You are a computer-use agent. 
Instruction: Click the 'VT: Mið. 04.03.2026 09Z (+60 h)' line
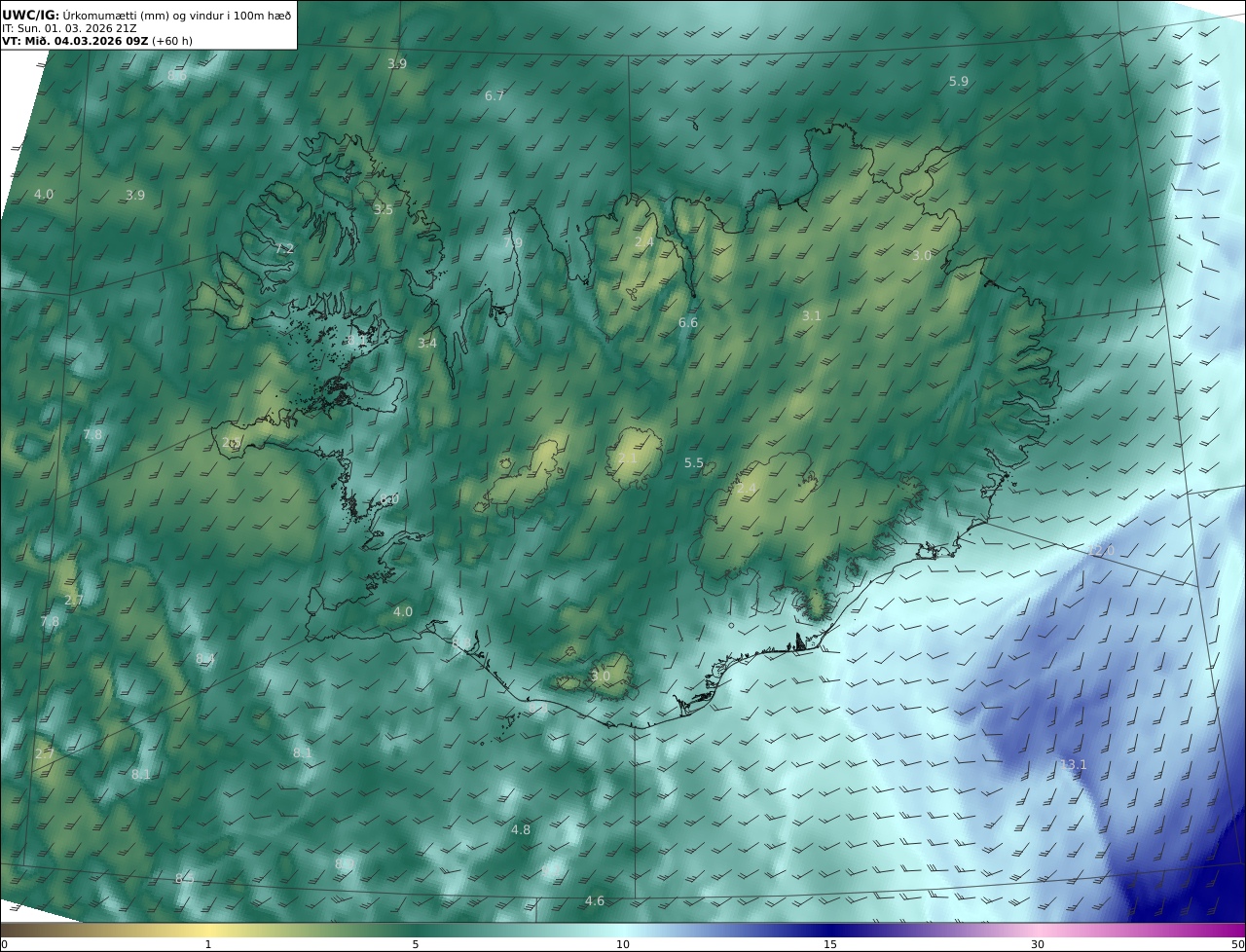97,41
